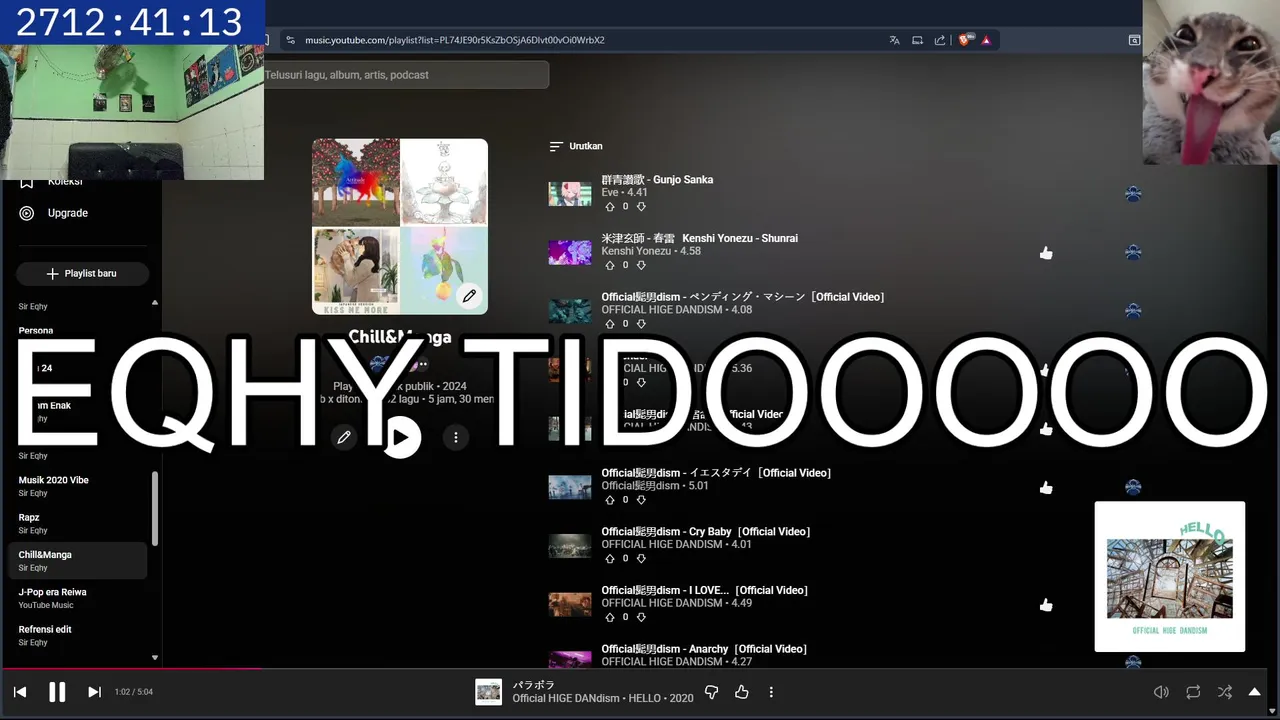Open now playing song options menu
The image size is (1280, 720).
coord(771,692)
